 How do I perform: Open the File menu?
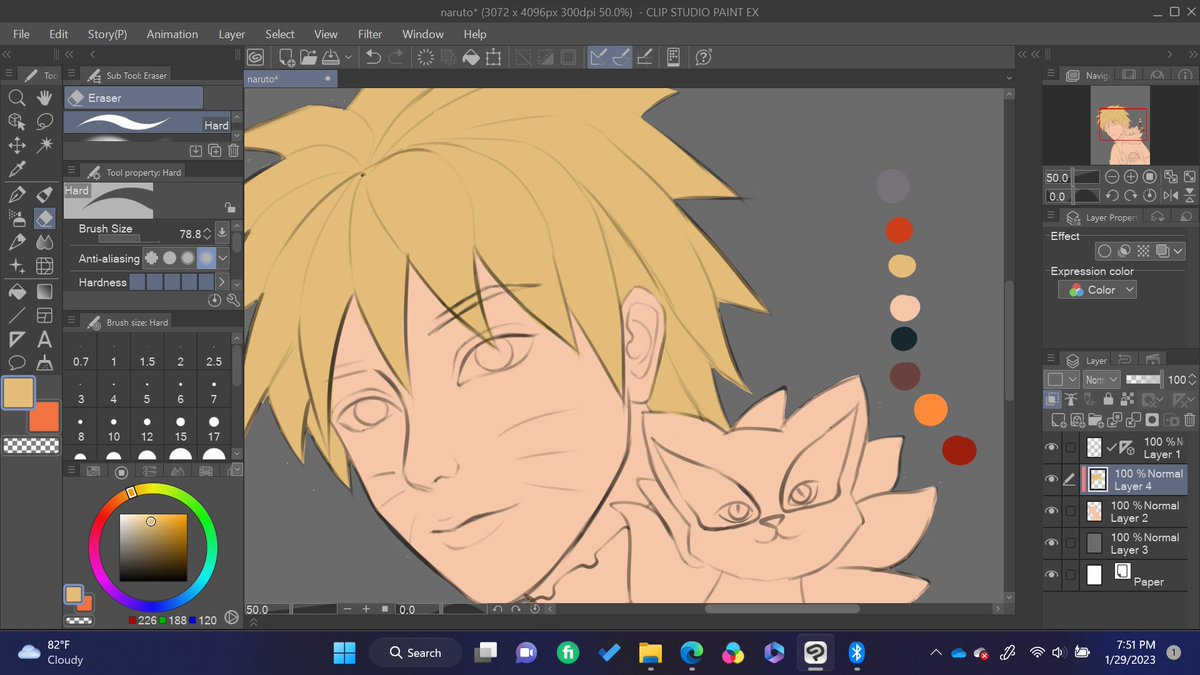[21, 34]
